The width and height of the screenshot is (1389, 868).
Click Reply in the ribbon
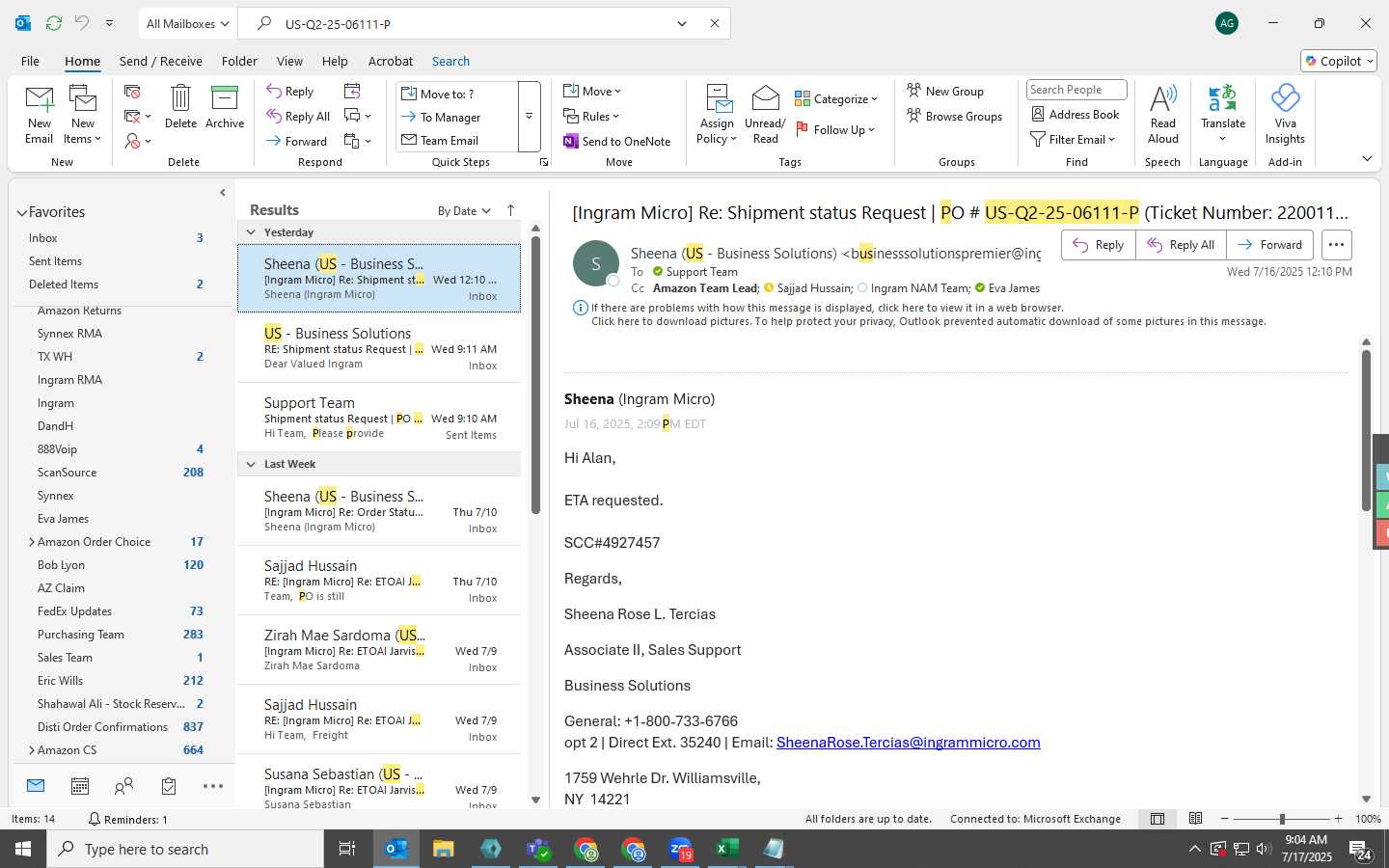coord(290,91)
